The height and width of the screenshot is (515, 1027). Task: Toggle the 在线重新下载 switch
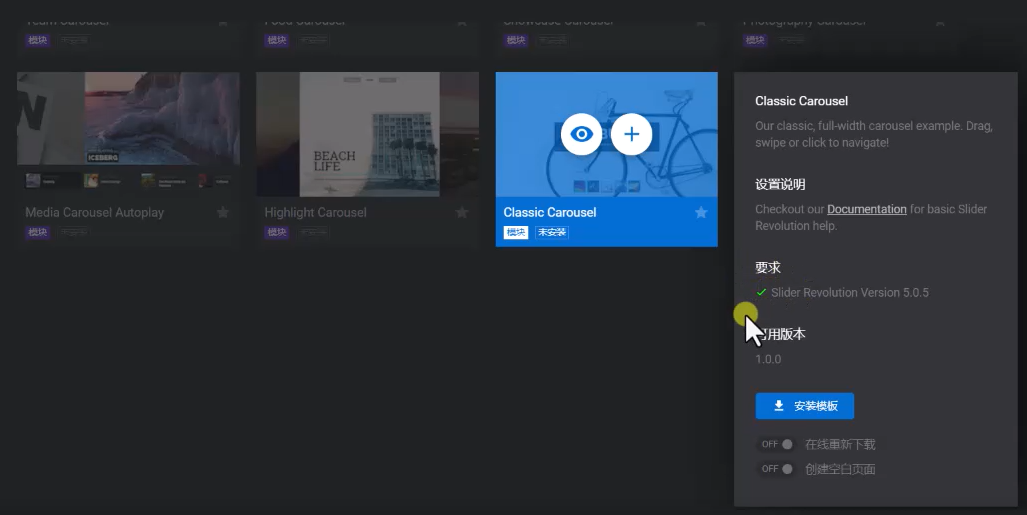(x=777, y=444)
